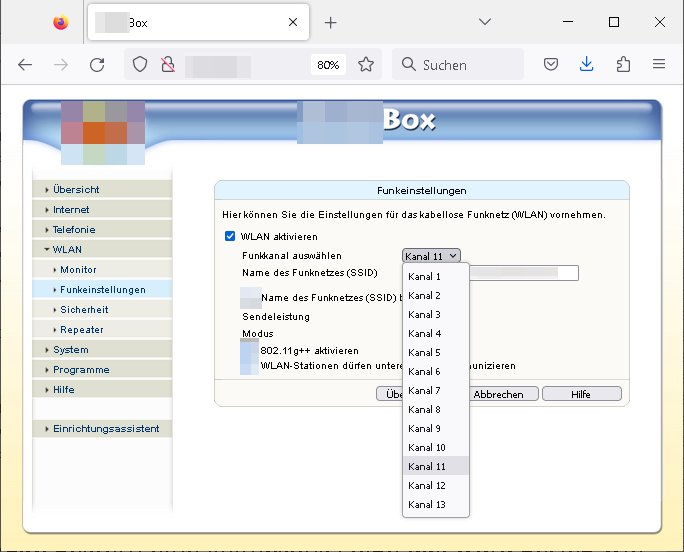
Task: Uncheck WLAN aktivieren checkbox
Action: pos(230,236)
